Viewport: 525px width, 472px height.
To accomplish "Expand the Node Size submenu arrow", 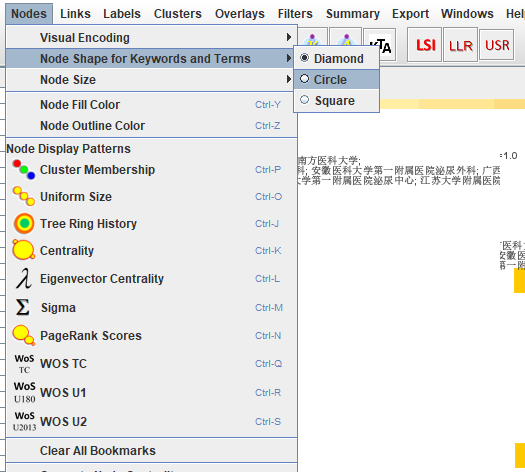I will (x=289, y=79).
